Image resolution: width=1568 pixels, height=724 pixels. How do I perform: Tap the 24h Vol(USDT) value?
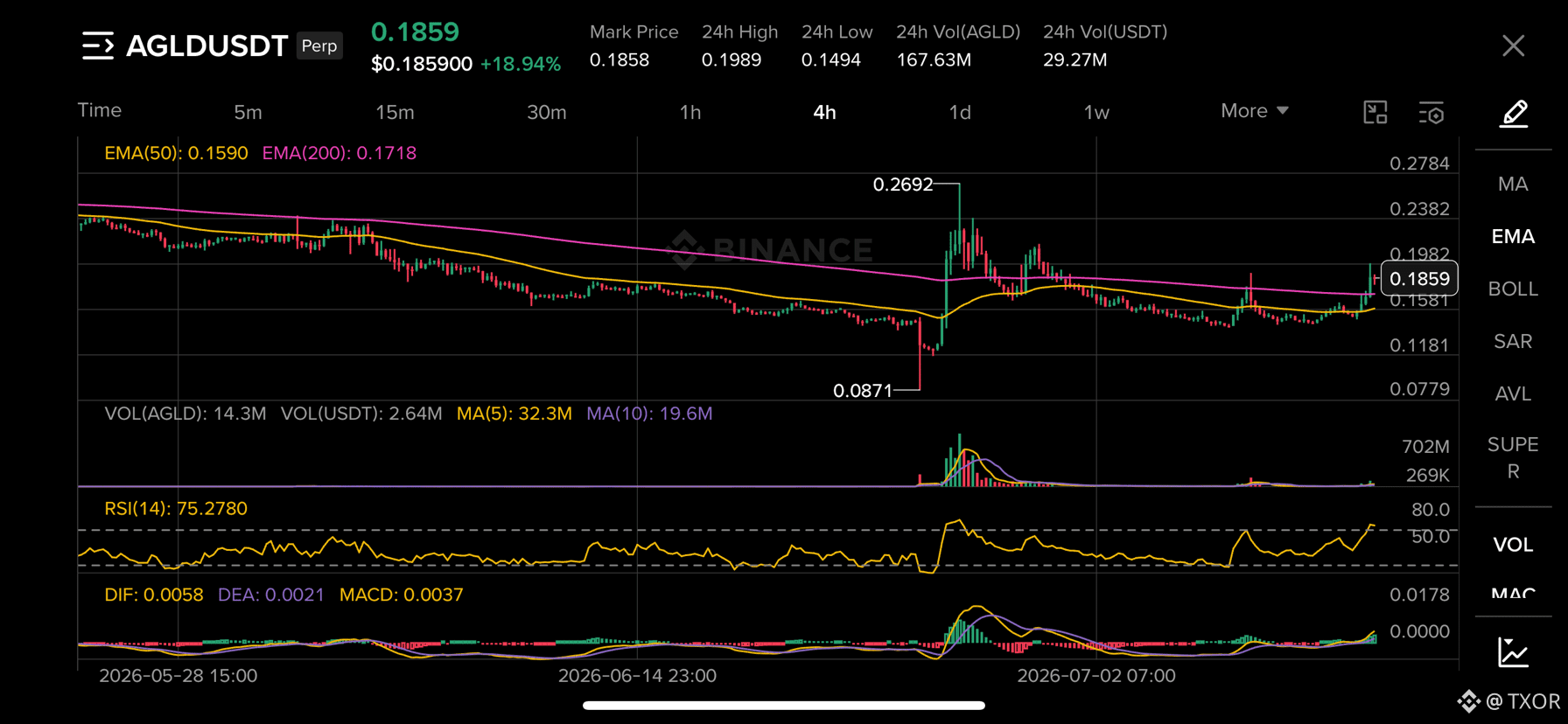pos(1075,60)
